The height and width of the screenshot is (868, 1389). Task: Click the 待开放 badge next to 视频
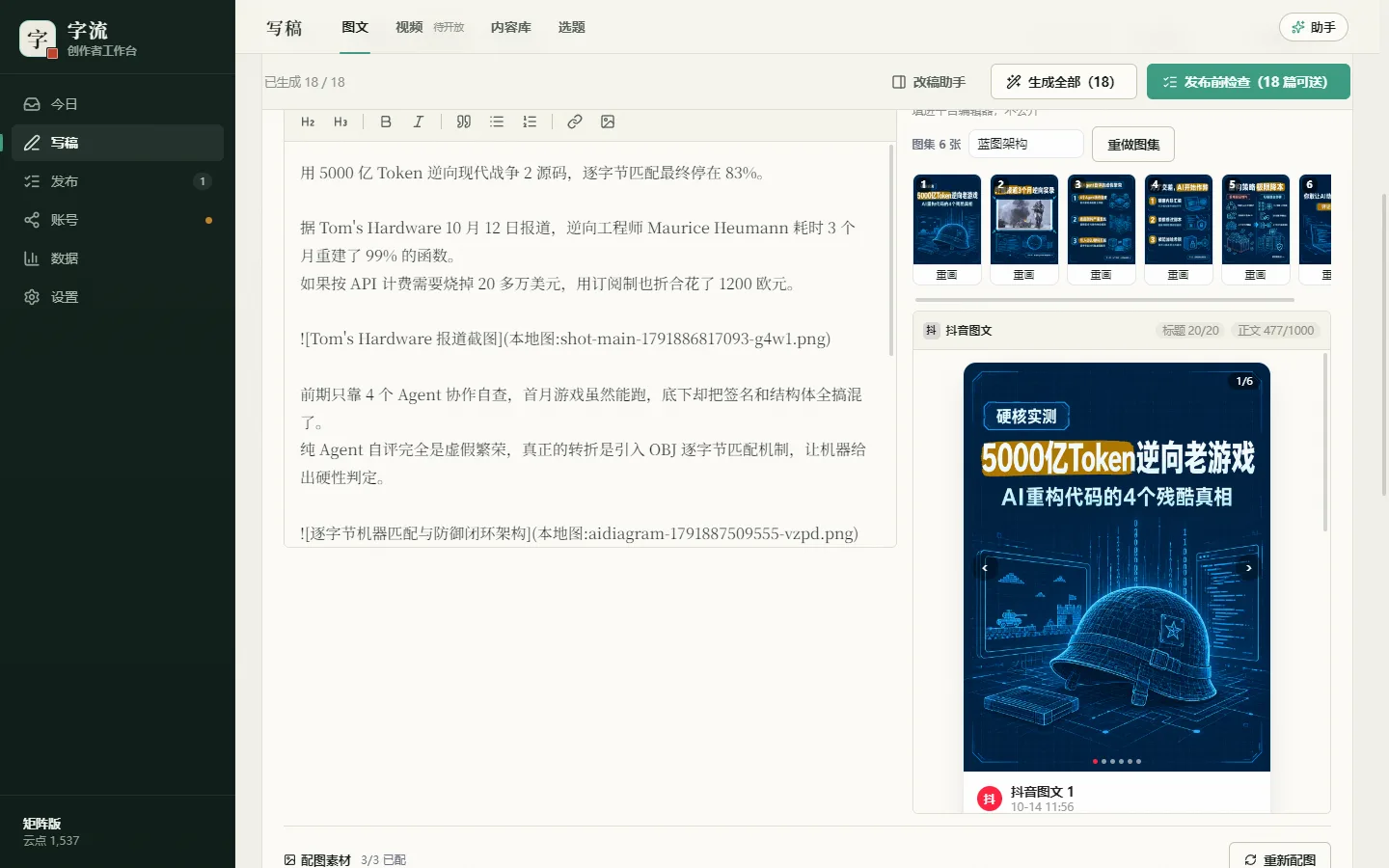(x=449, y=27)
